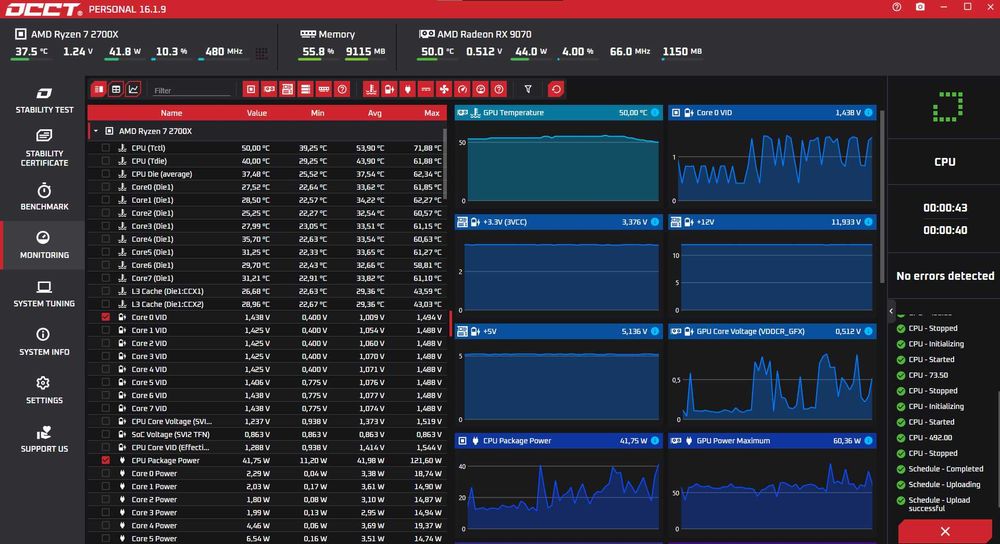Toggle the fan sensor type filter

click(x=445, y=89)
